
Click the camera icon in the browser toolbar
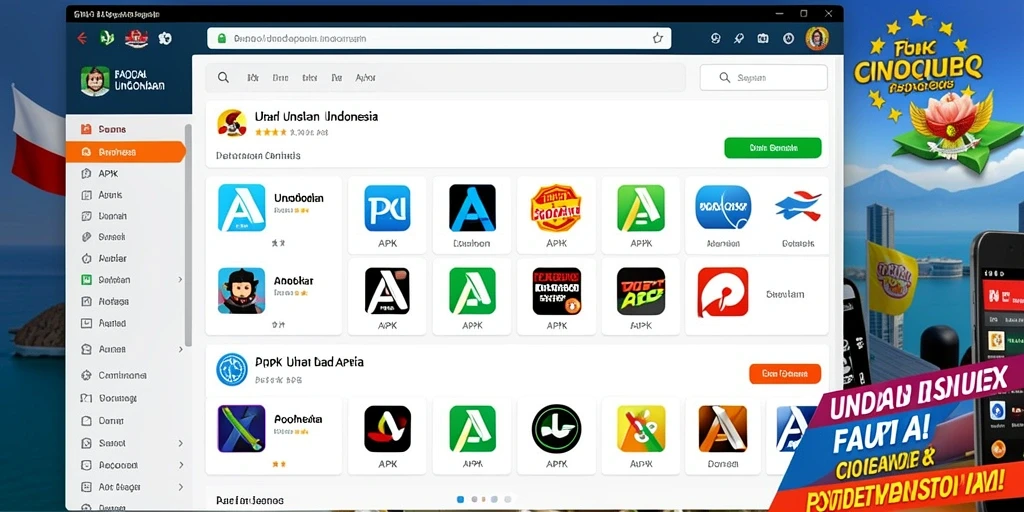point(763,39)
